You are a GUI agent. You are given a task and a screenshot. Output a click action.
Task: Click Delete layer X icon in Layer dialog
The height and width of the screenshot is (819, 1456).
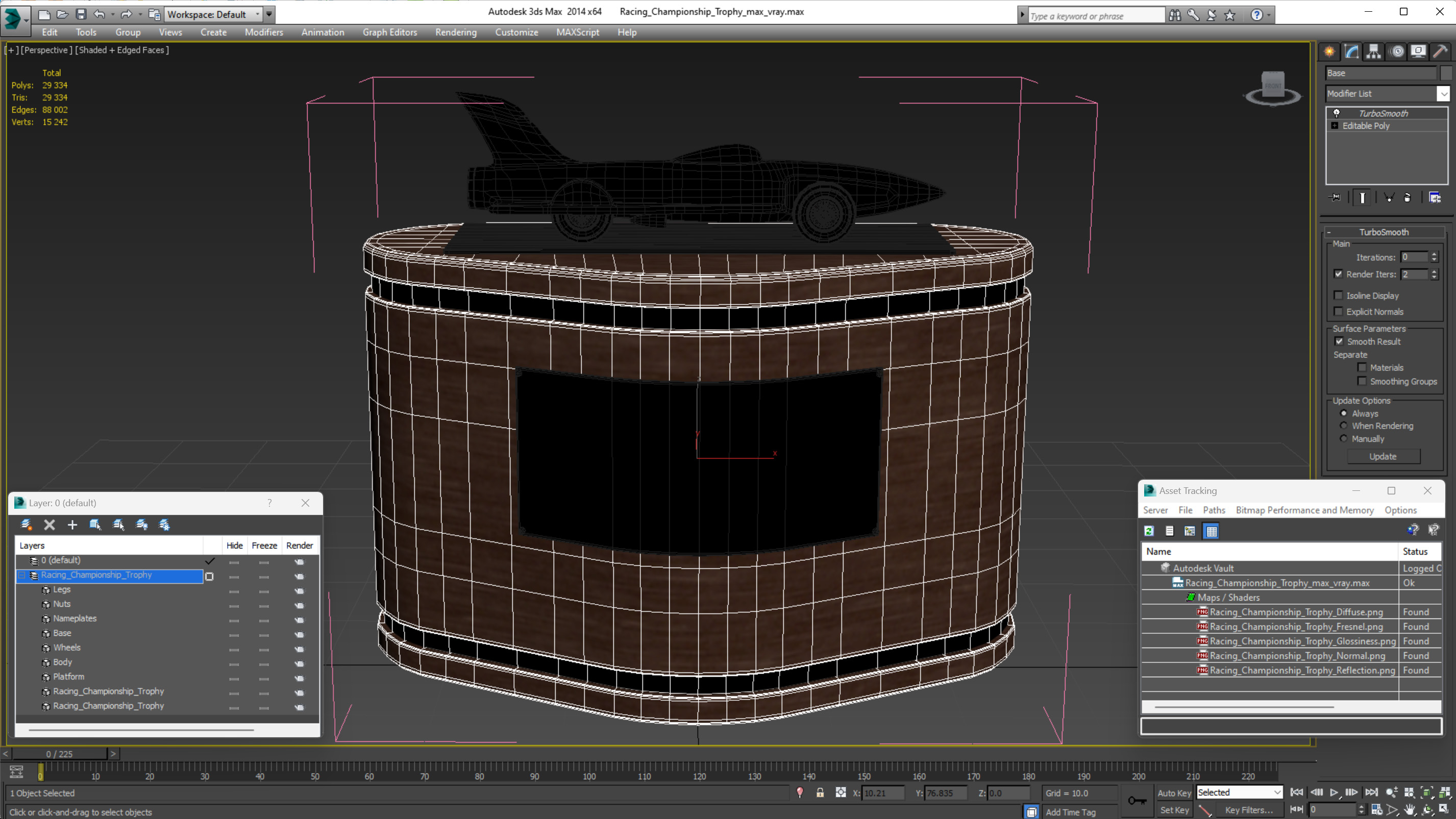pos(50,525)
